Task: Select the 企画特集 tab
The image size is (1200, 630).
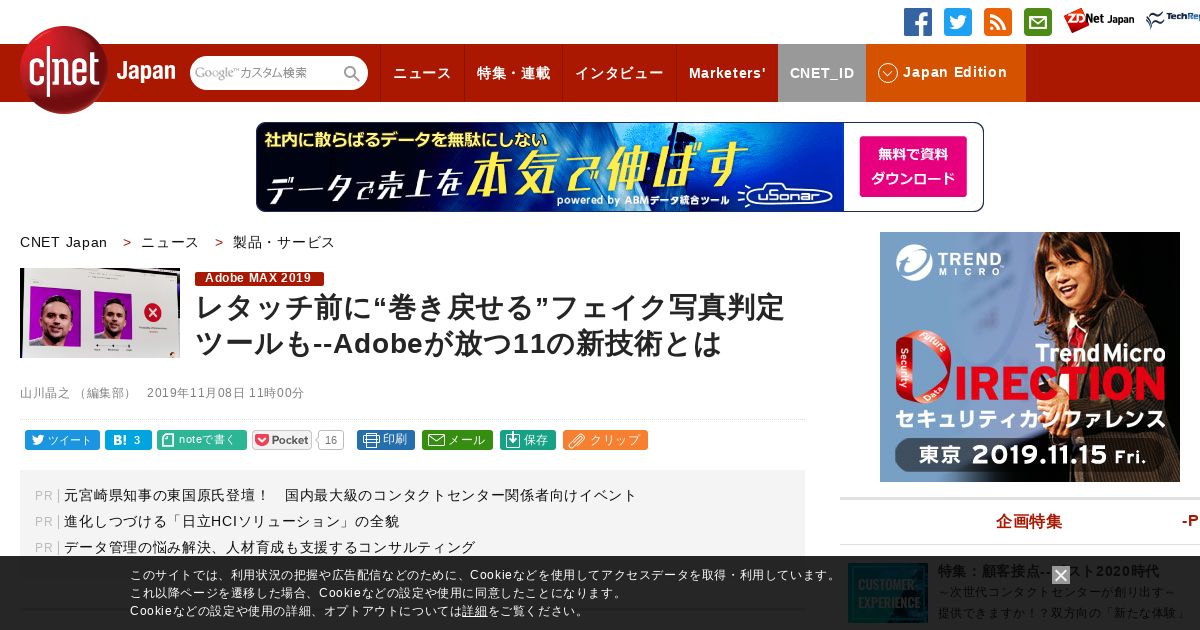Action: (x=1029, y=521)
